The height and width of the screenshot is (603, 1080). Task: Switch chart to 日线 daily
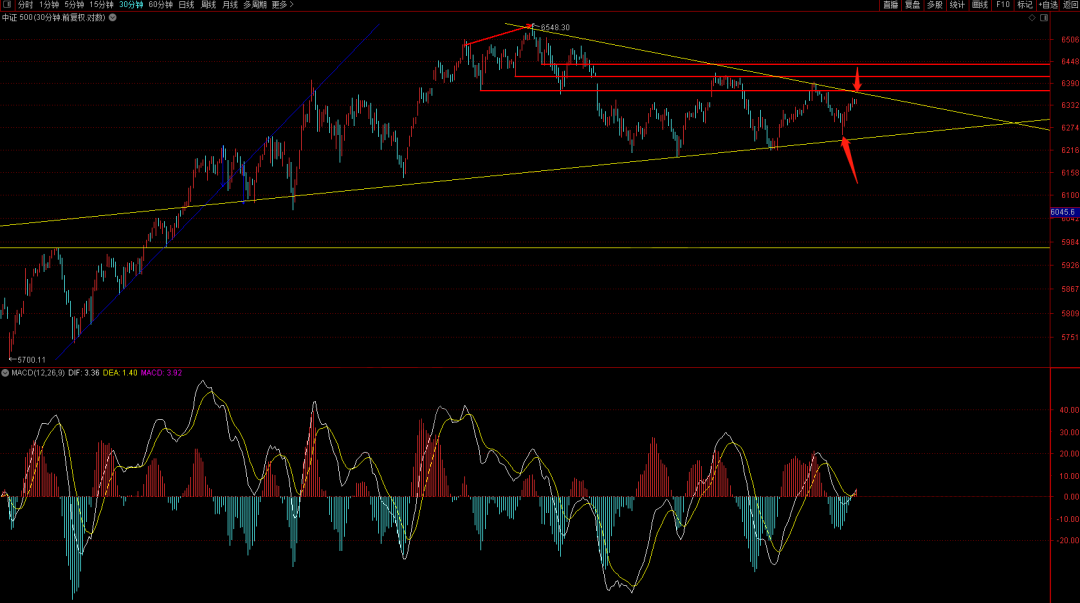click(187, 5)
